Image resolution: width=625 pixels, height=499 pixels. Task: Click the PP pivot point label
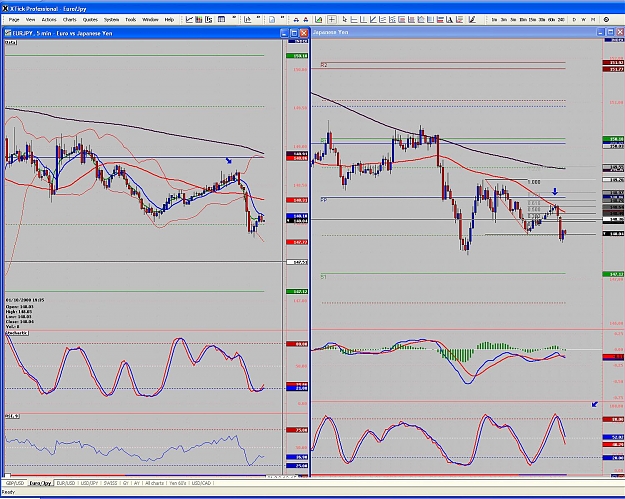pyautogui.click(x=324, y=200)
